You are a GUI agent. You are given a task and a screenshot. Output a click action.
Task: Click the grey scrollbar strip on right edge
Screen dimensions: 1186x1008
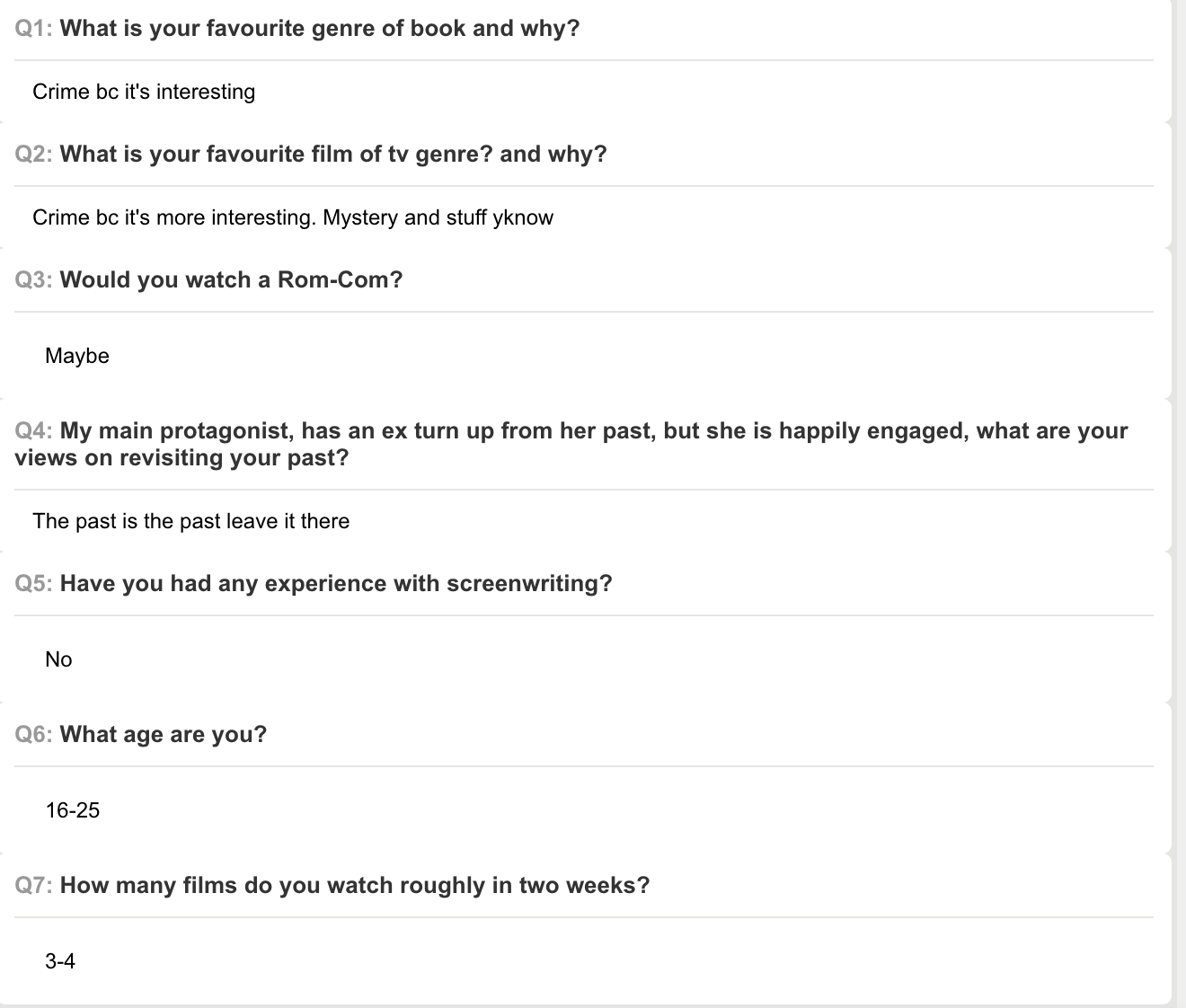tap(1180, 504)
